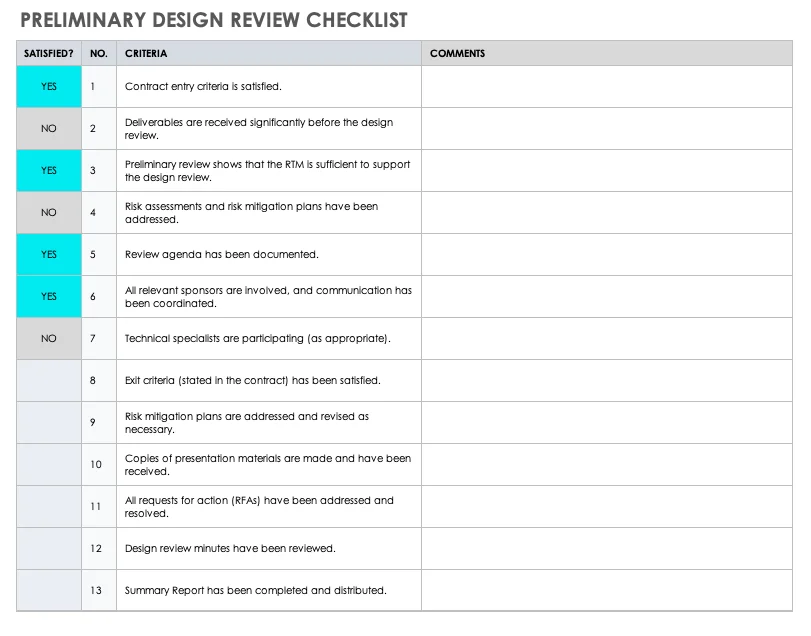Toggle the YES status for sponsors involved row
The image size is (811, 636).
[48, 296]
